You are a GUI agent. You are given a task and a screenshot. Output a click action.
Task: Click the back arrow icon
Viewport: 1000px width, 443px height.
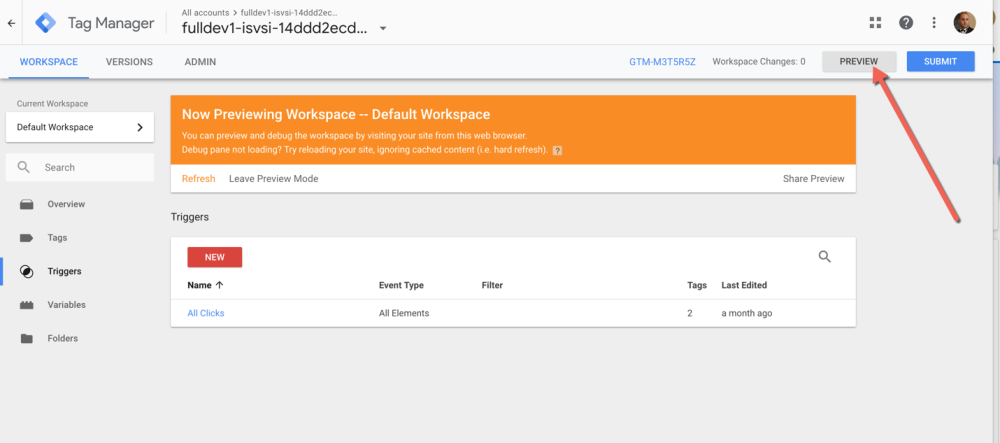tap(11, 23)
